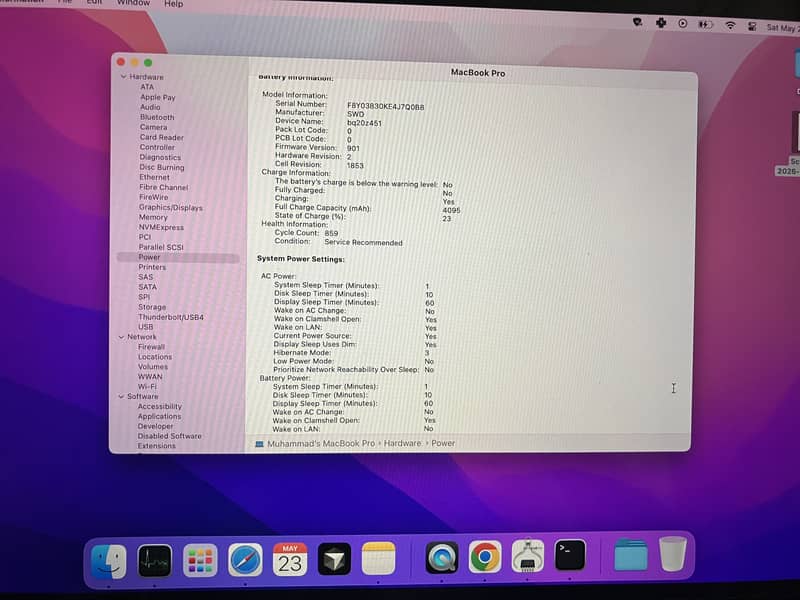The width and height of the screenshot is (800, 600).
Task: Click Muhammad's MacBook Pro in the path bar
Action: point(321,444)
